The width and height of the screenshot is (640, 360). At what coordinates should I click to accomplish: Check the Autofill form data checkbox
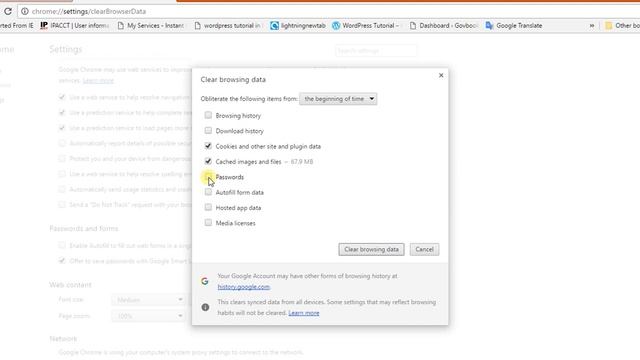coord(208,192)
